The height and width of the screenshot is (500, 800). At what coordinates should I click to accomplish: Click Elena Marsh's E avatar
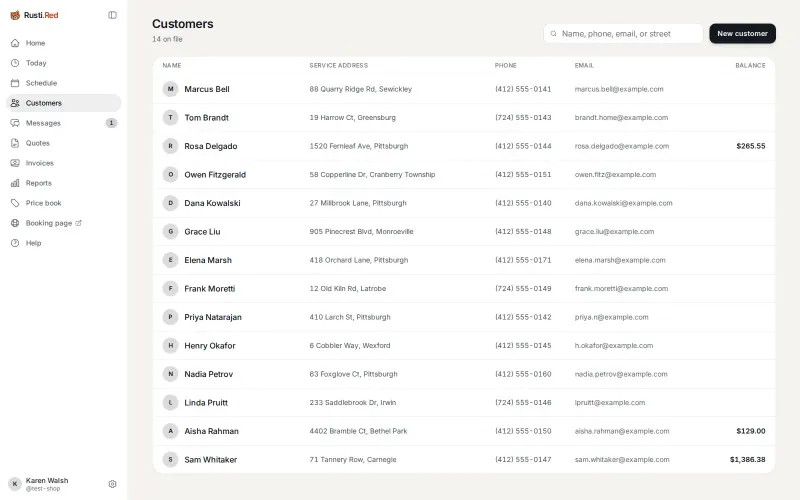170,260
